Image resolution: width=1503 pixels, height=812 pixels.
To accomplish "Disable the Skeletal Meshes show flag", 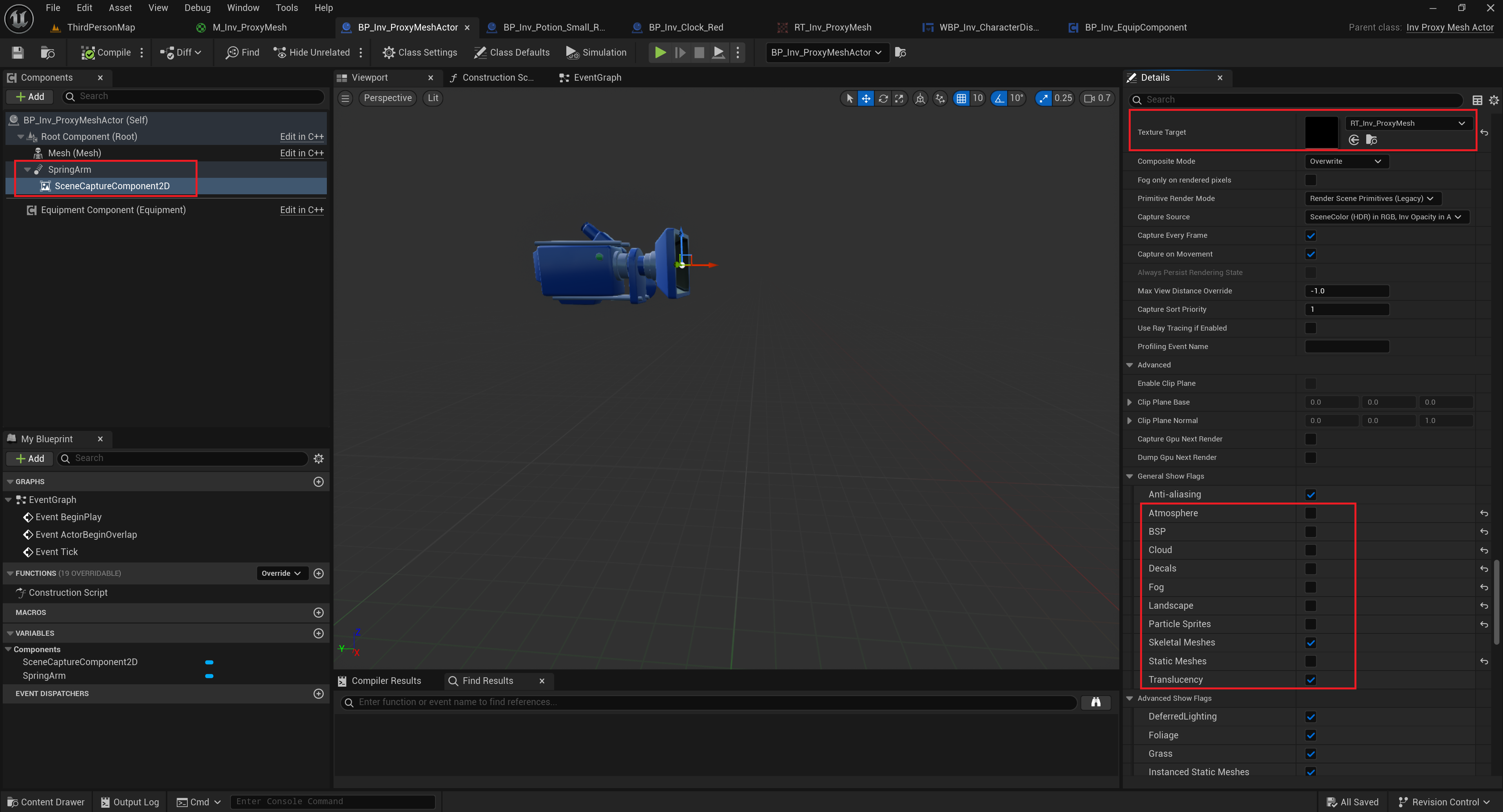I will (1311, 643).
